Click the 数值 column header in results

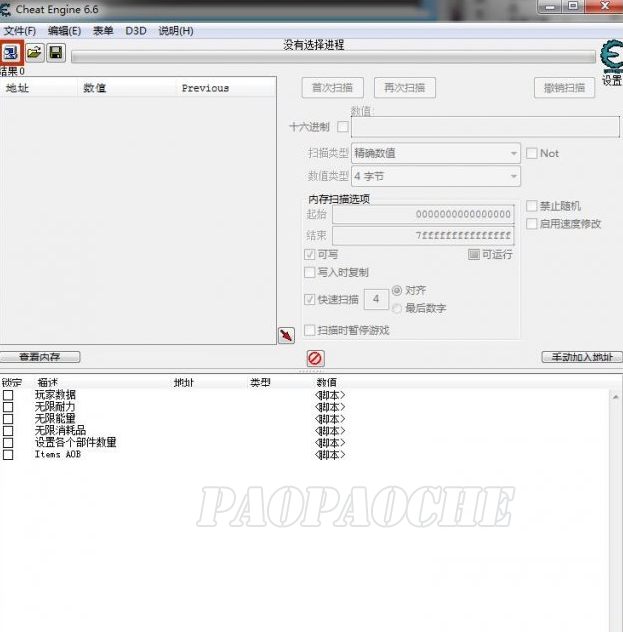coord(127,88)
